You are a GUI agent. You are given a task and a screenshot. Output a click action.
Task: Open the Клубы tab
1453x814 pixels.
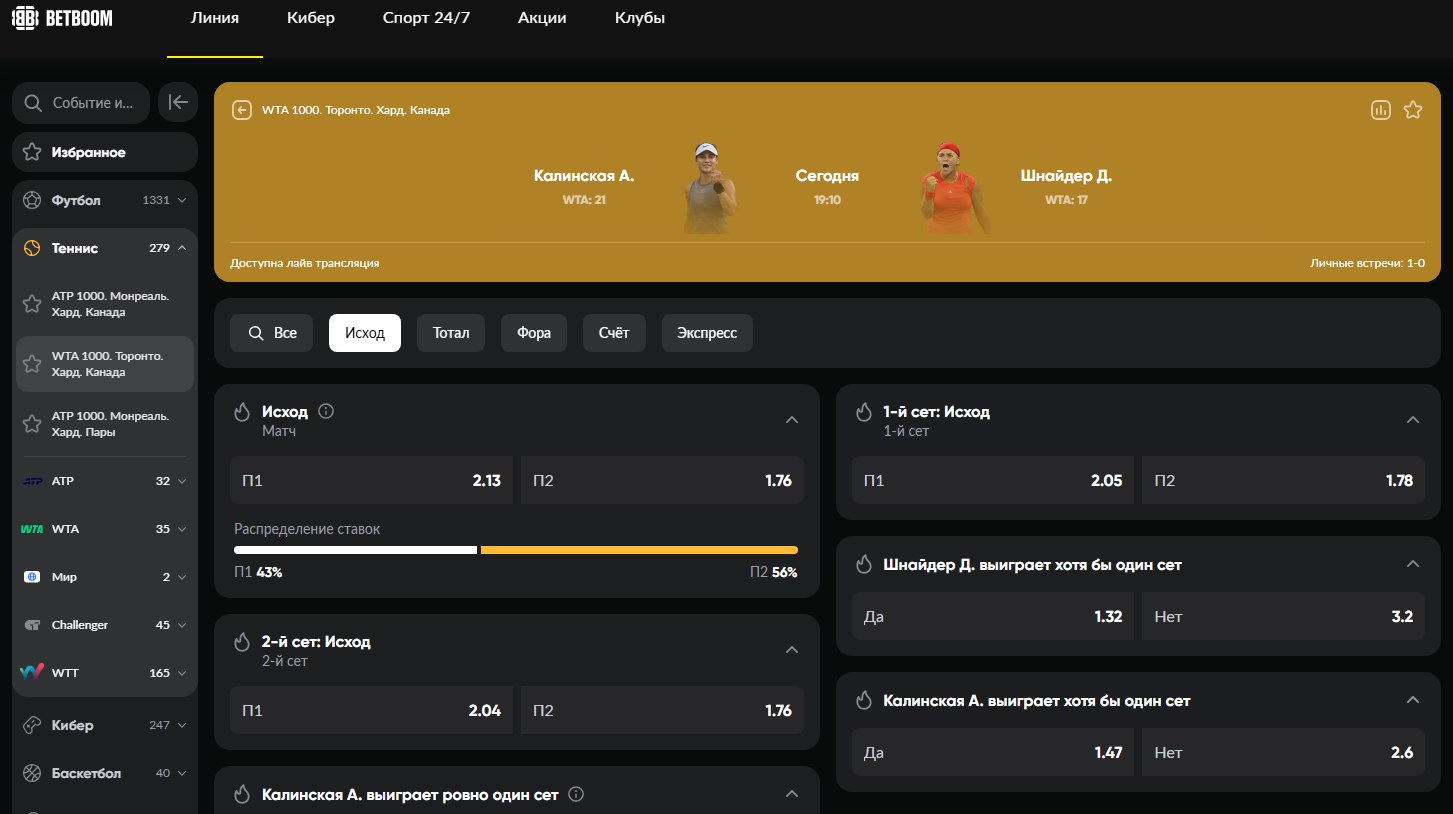click(640, 18)
